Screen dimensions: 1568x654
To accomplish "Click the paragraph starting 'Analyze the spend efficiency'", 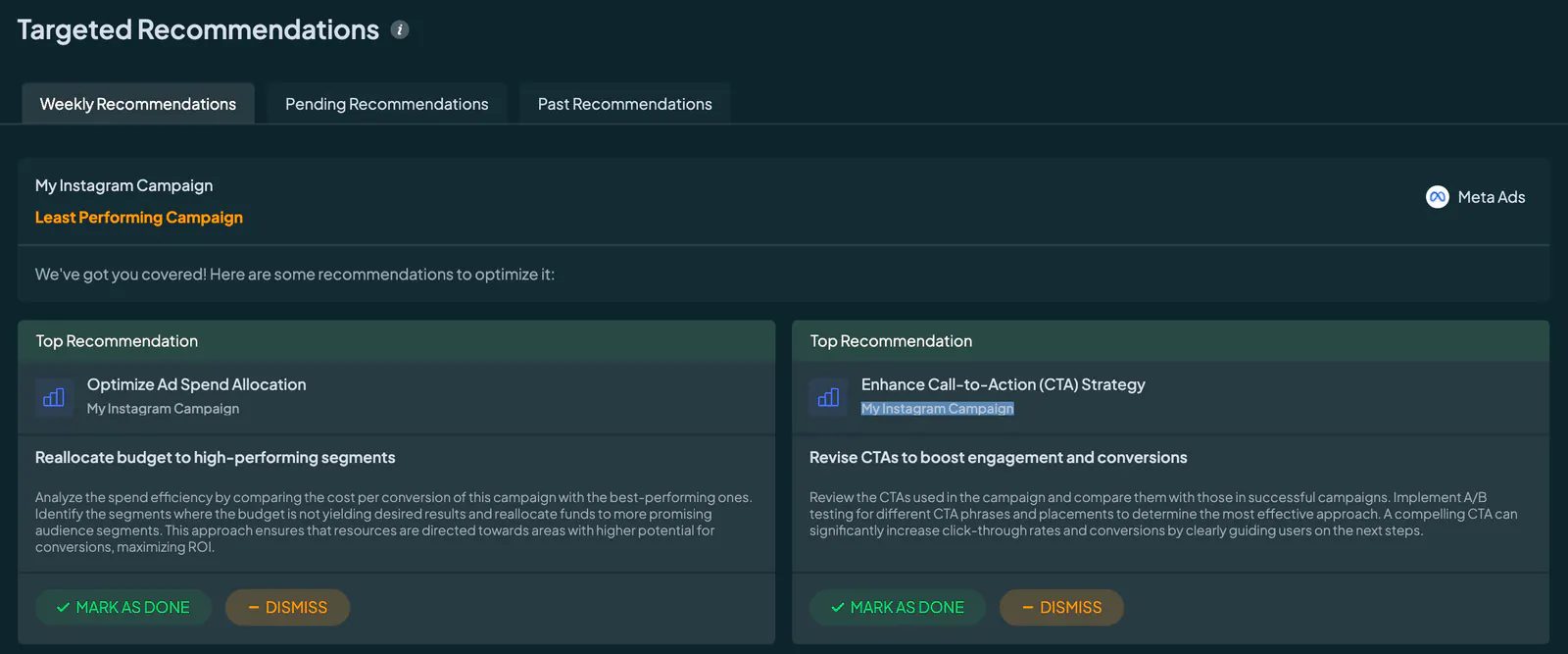I will tap(394, 523).
